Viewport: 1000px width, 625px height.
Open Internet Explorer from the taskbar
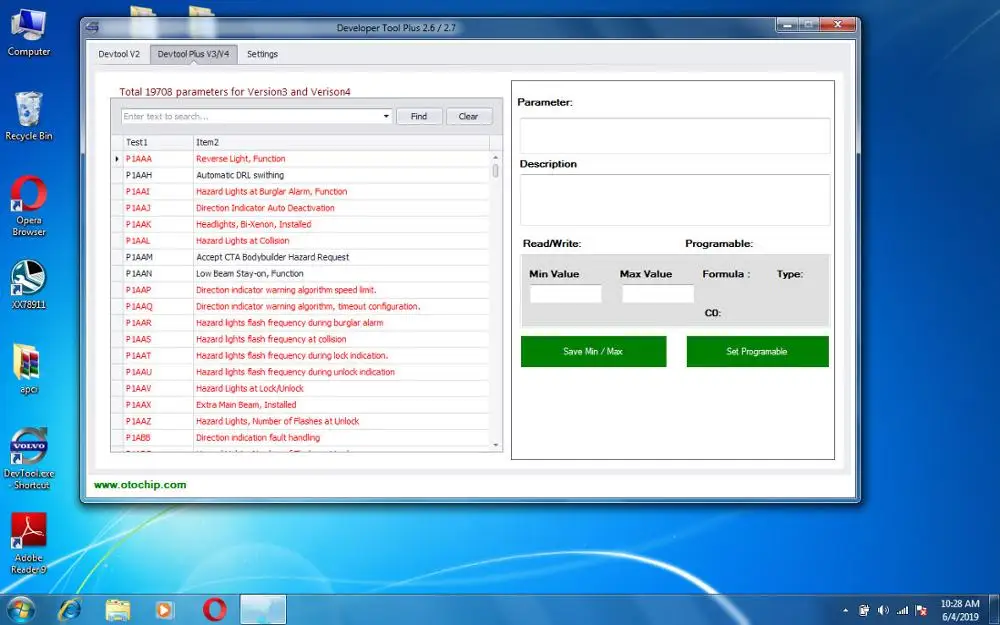[70, 610]
